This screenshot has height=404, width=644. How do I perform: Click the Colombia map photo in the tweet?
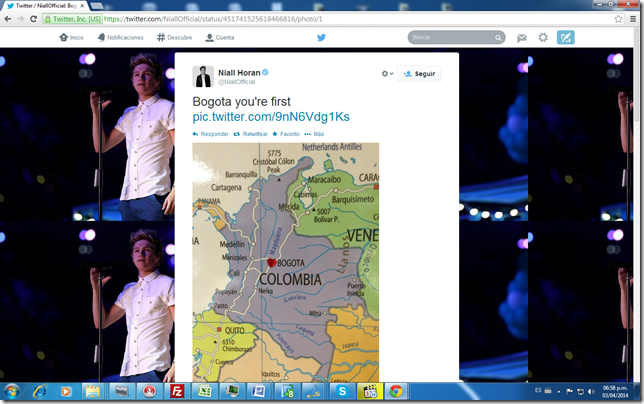pos(285,262)
